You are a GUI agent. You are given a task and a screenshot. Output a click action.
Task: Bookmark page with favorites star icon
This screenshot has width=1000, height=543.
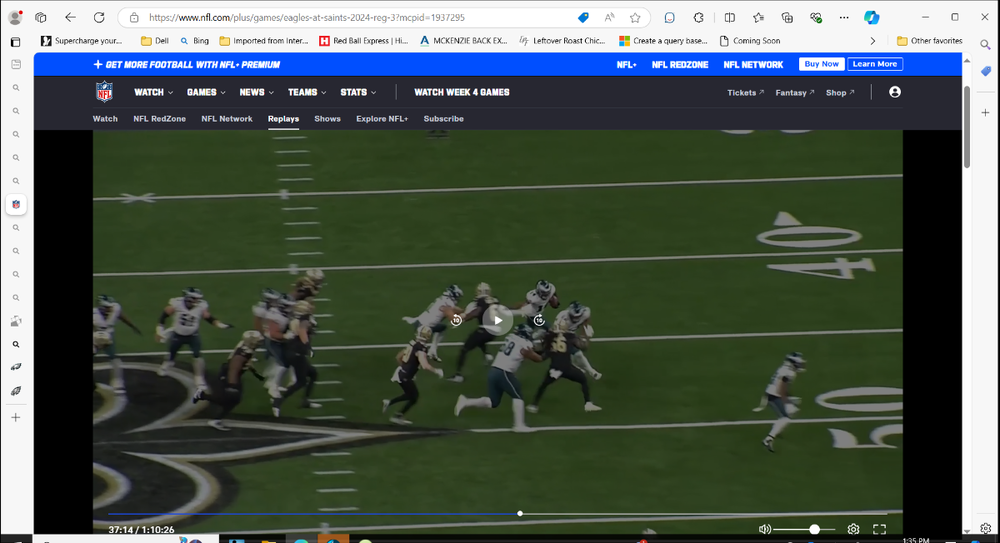click(635, 18)
